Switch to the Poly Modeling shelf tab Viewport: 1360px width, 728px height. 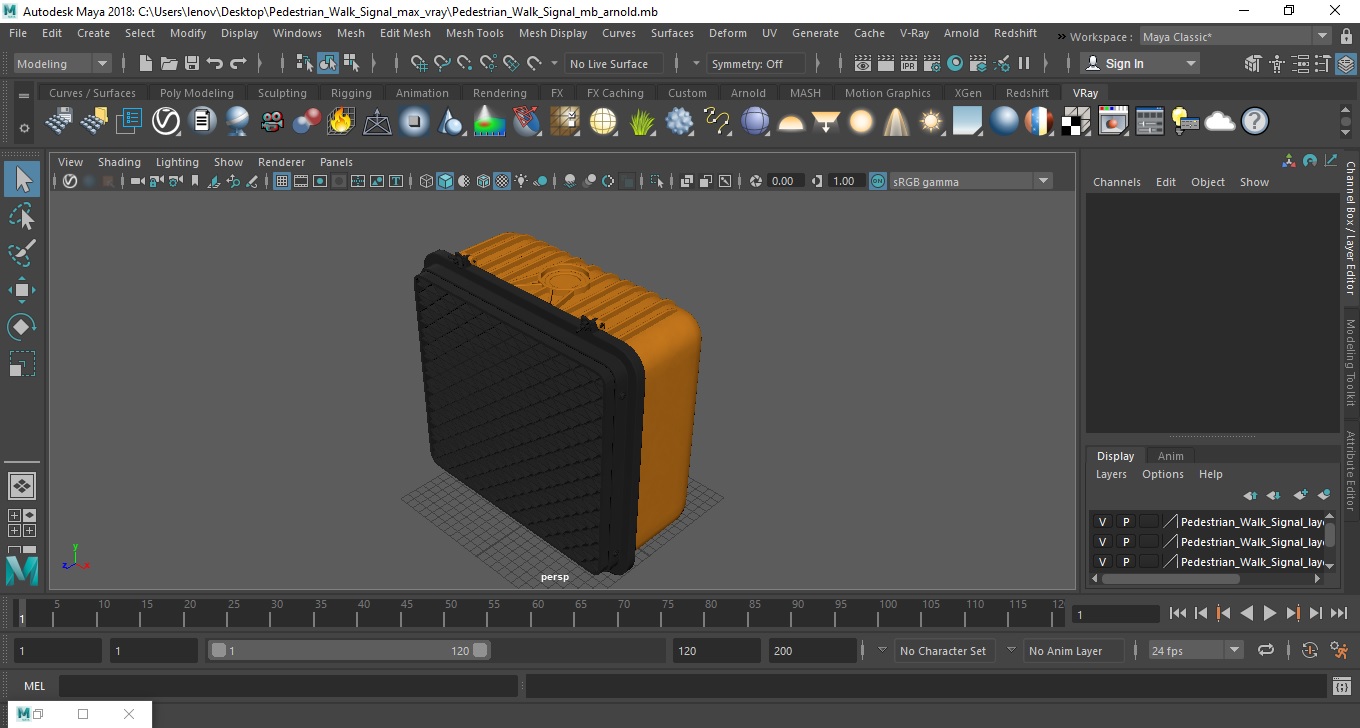(196, 93)
